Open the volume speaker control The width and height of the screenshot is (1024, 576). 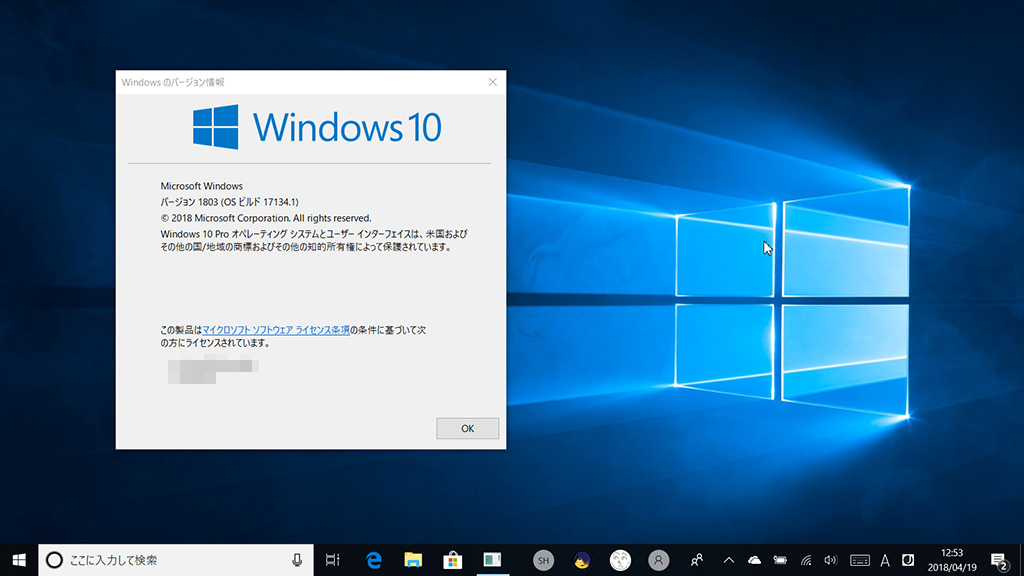831,560
